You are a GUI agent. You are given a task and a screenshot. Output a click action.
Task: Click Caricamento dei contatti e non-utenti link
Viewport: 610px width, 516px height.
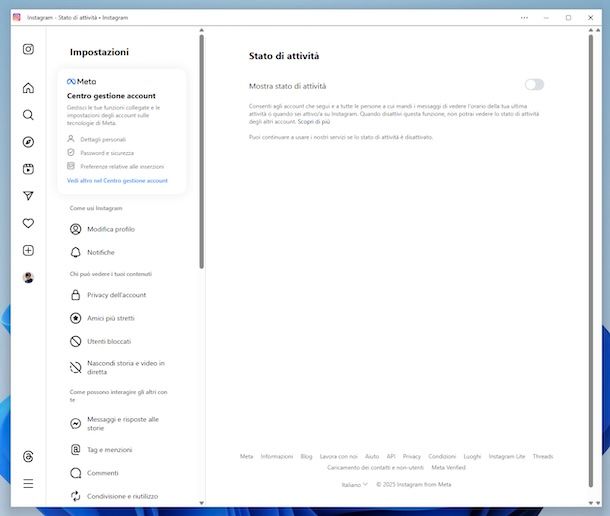pyautogui.click(x=375, y=467)
